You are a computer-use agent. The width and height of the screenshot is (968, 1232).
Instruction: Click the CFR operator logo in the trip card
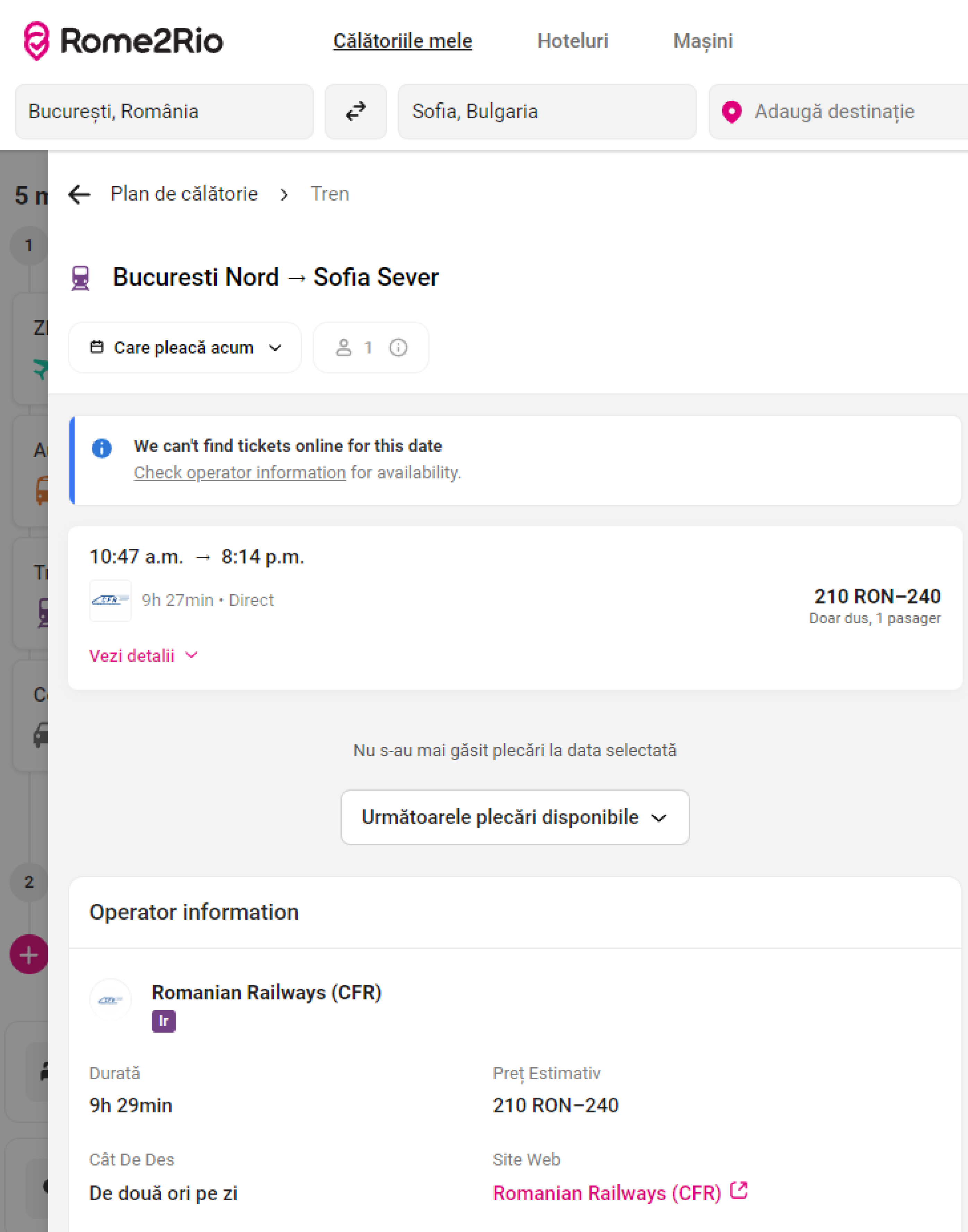pyautogui.click(x=111, y=600)
